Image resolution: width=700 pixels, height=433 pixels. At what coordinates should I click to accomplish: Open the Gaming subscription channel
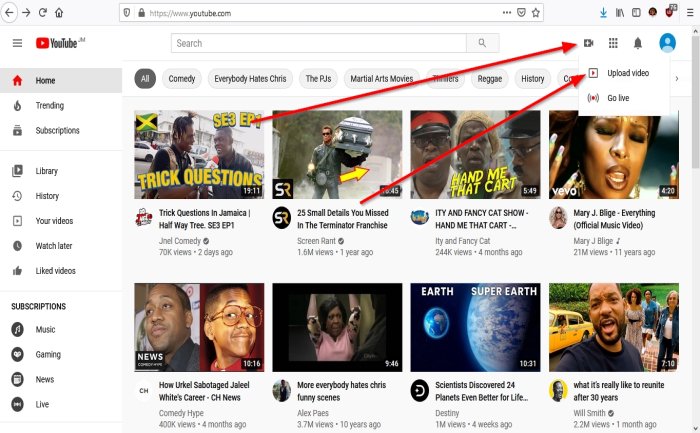(61, 354)
